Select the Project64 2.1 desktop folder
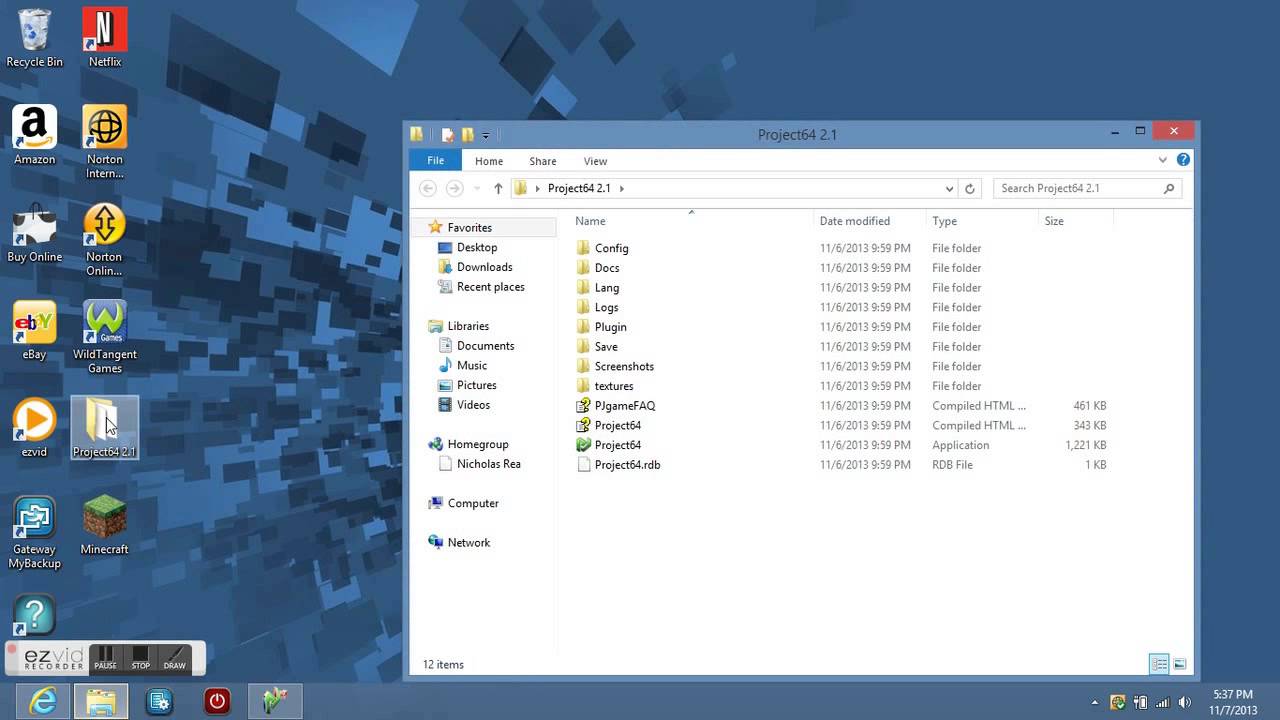 coord(104,428)
